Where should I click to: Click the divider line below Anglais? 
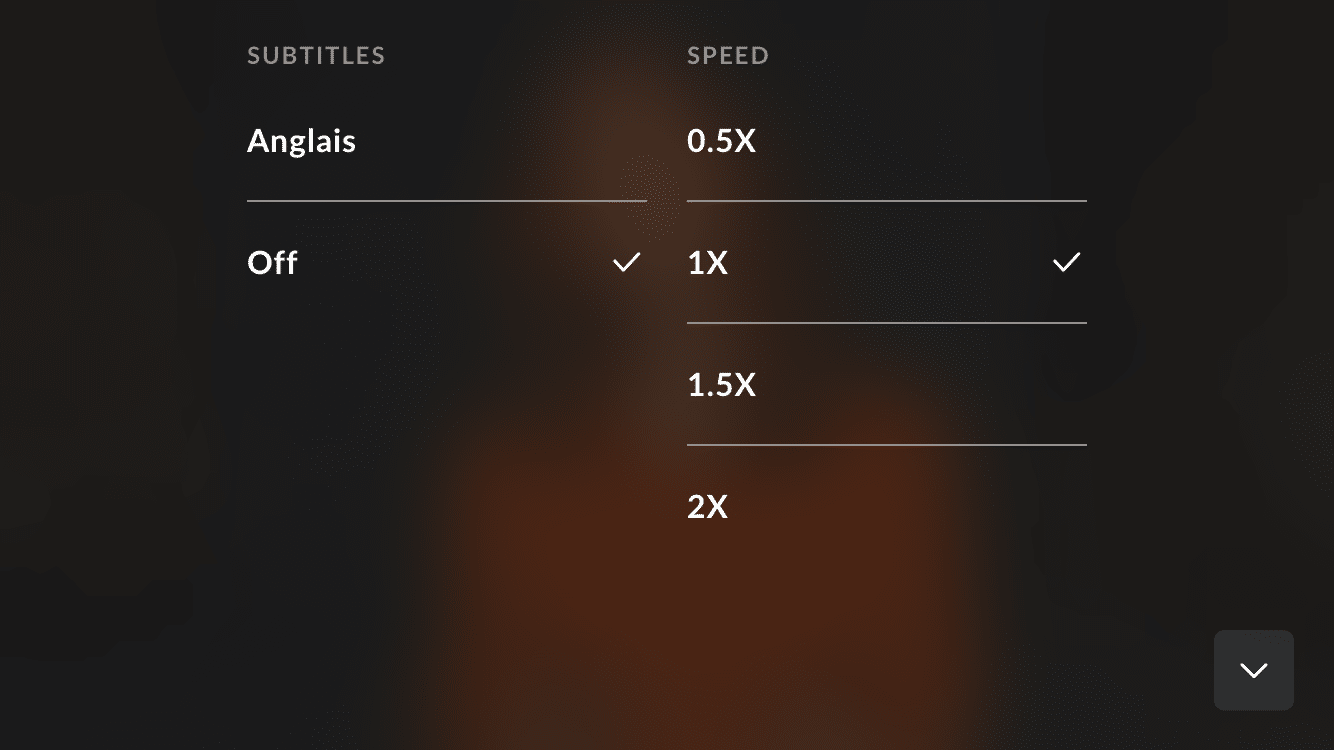click(446, 201)
